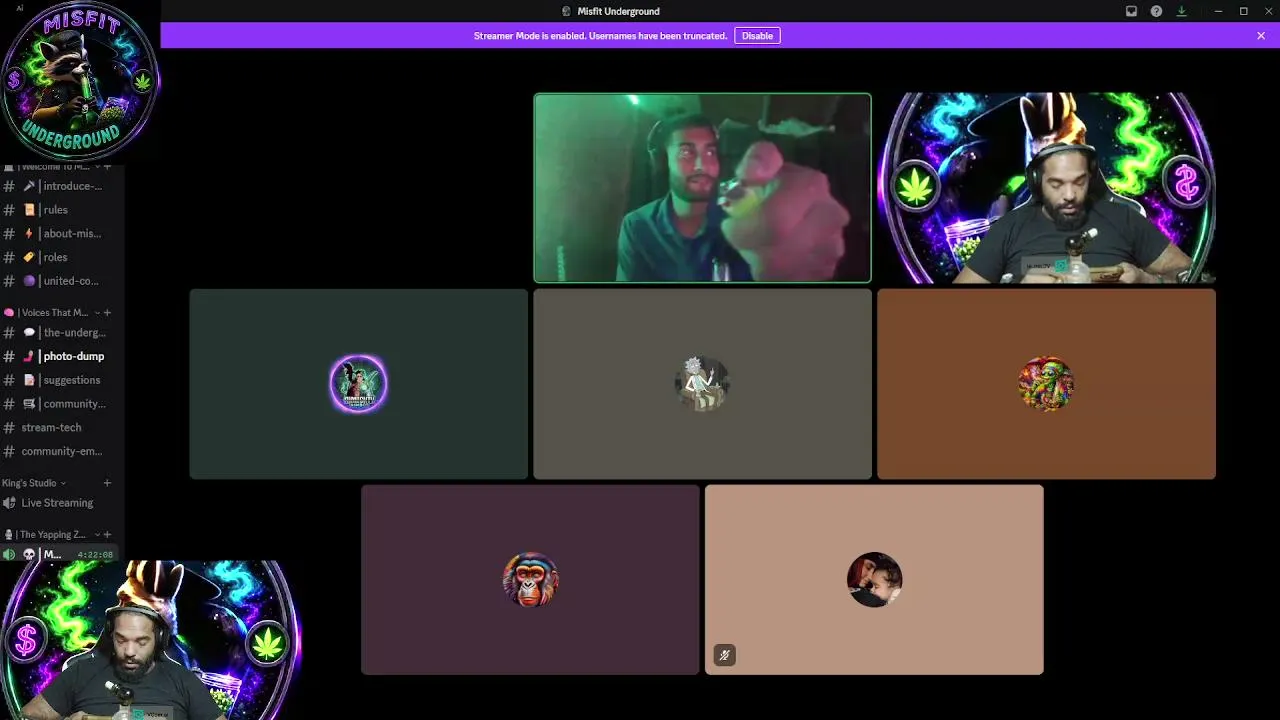Viewport: 1280px width, 720px height.
Task: Minimize the Discord window
Action: tap(1218, 11)
